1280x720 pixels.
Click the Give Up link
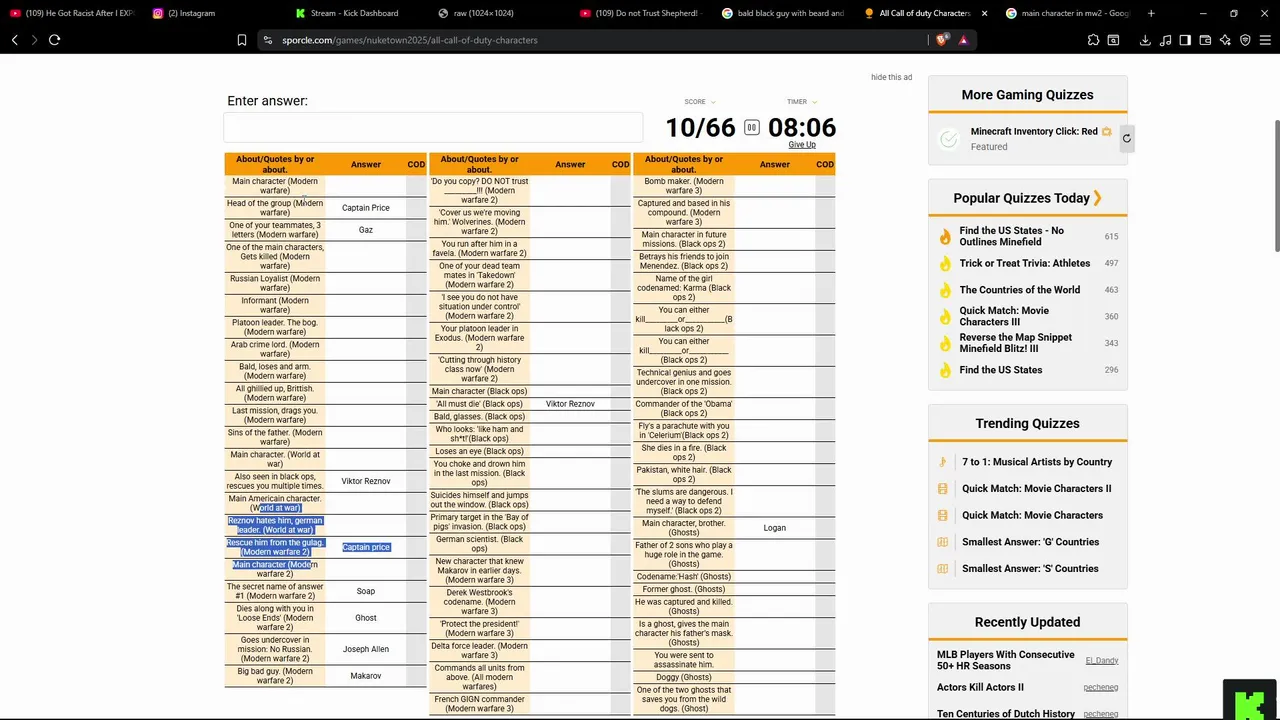coord(802,145)
